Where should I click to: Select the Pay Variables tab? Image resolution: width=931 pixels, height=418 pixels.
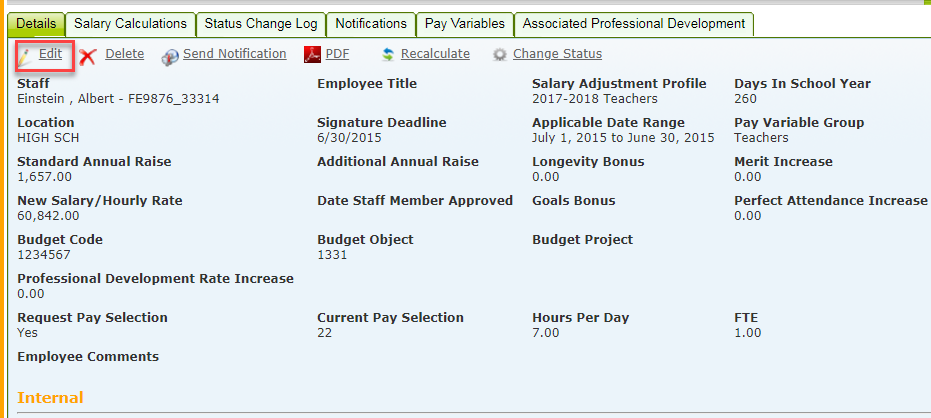point(465,24)
